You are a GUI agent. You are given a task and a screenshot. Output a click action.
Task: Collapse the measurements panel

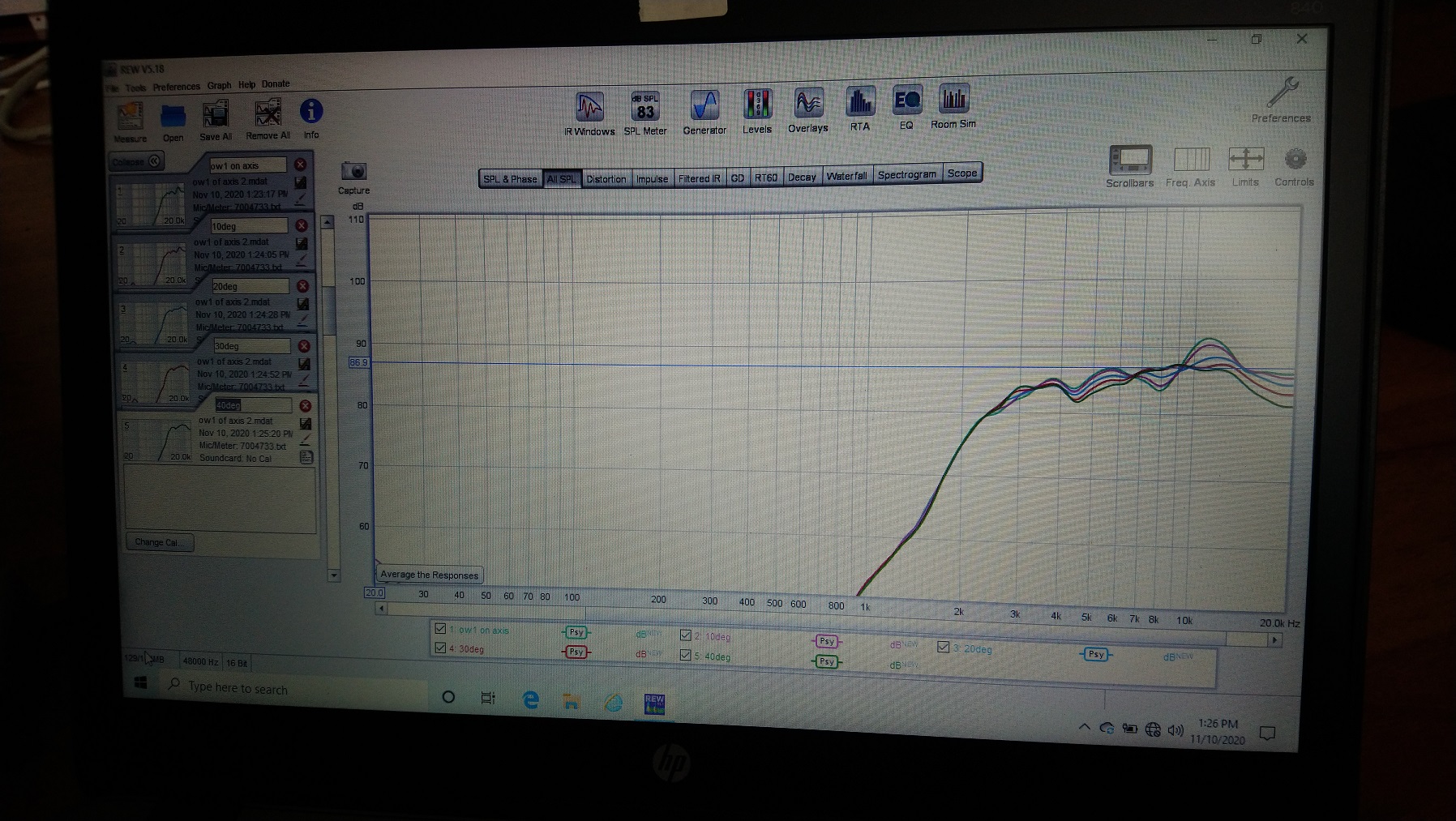[136, 161]
